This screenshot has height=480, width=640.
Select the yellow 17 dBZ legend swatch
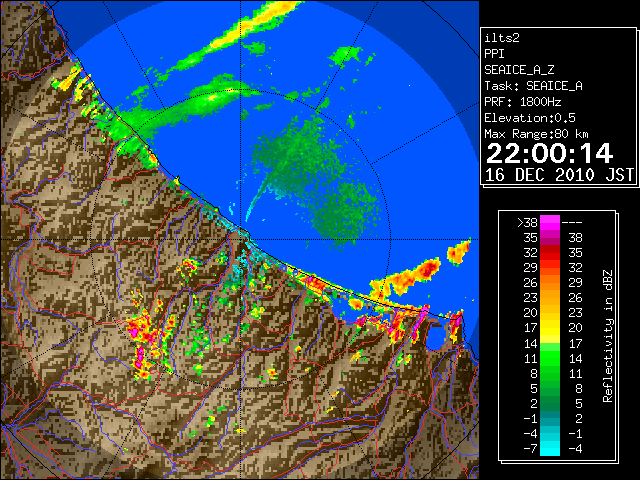[x=550, y=328]
